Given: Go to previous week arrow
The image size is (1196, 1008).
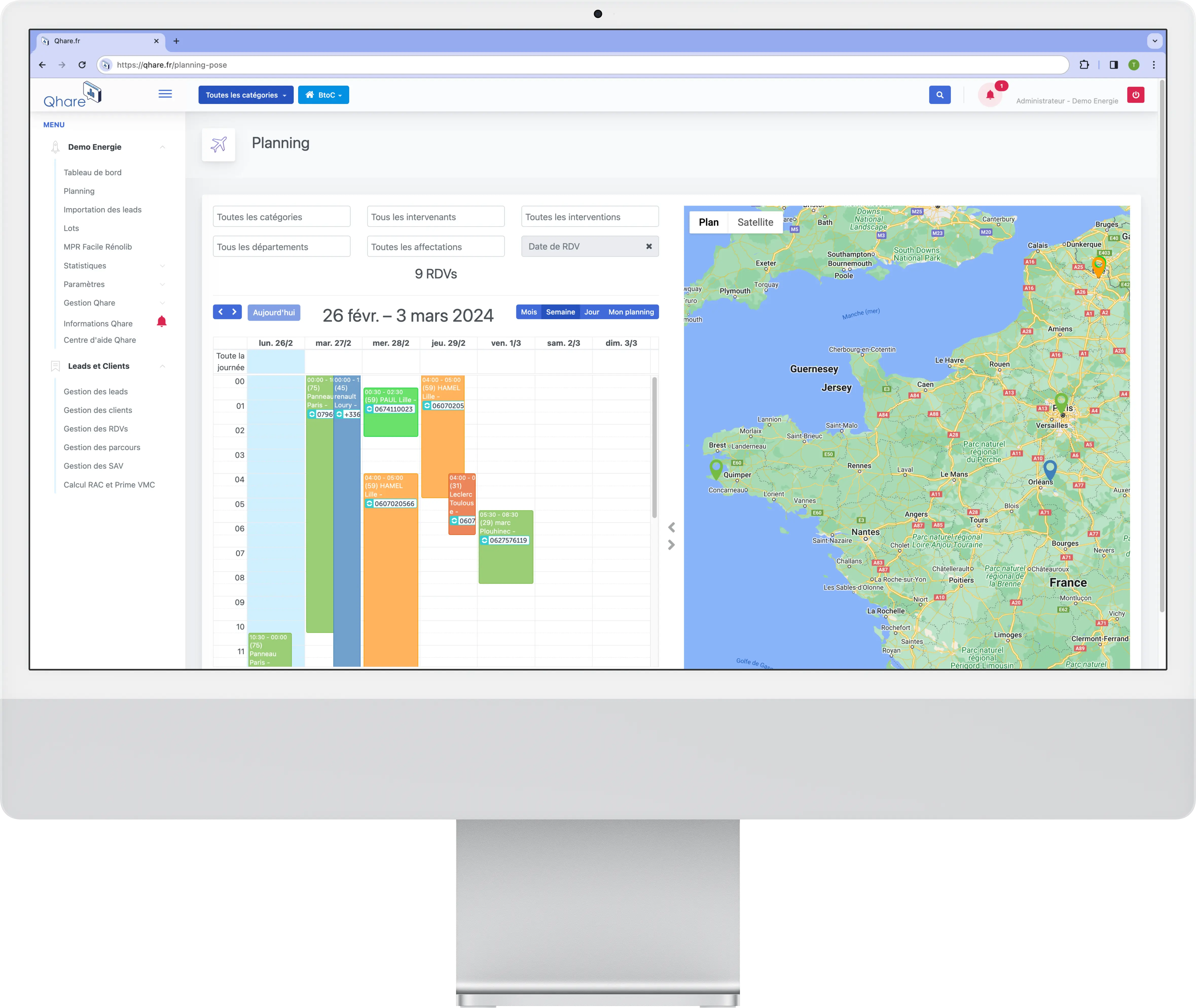Looking at the screenshot, I should 221,312.
